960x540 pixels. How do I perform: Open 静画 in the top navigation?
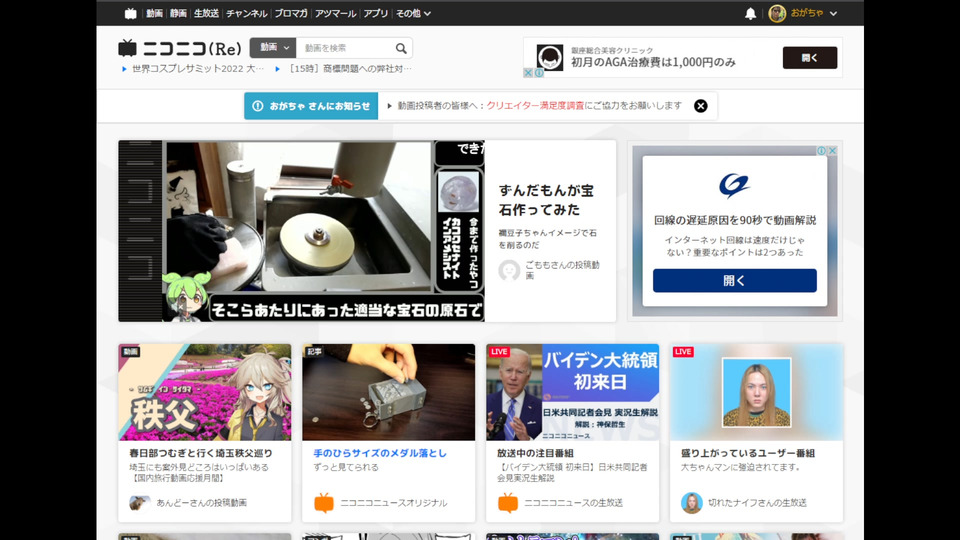[x=178, y=13]
